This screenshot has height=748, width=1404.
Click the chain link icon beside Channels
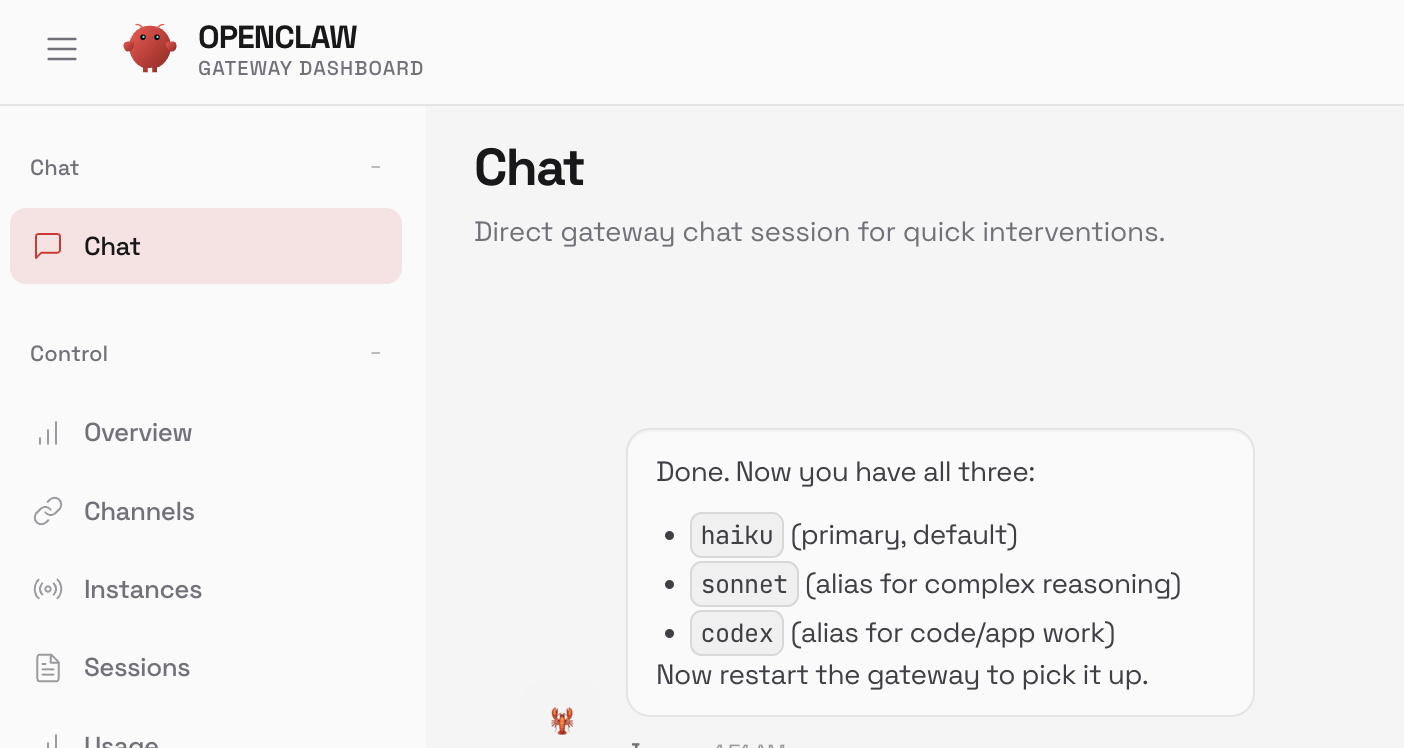pyautogui.click(x=48, y=512)
